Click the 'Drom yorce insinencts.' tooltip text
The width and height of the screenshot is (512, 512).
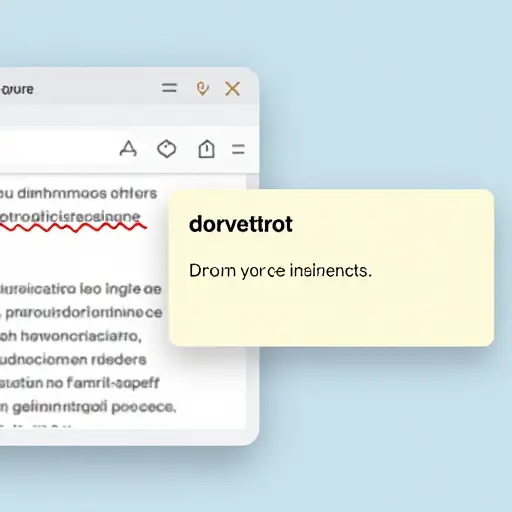coord(280,270)
